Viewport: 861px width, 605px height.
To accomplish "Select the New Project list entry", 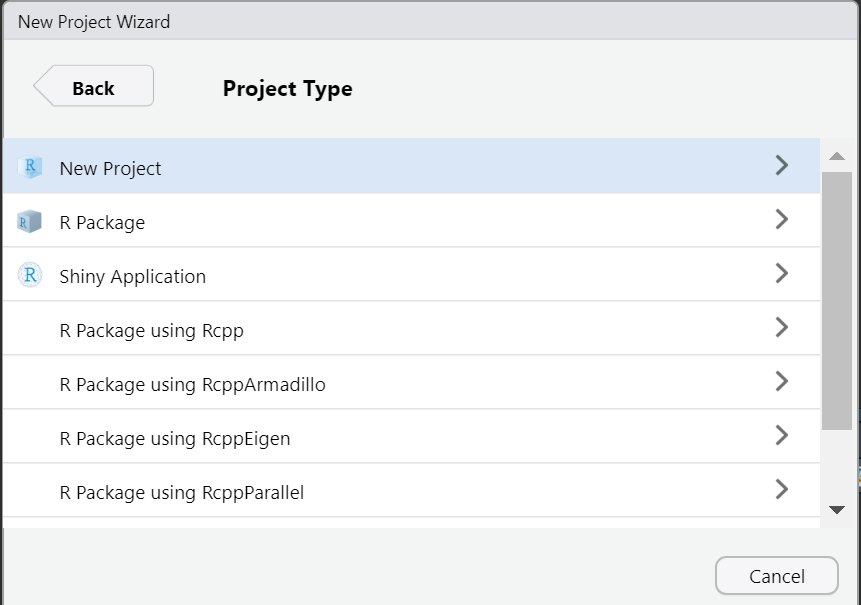I will pos(411,166).
